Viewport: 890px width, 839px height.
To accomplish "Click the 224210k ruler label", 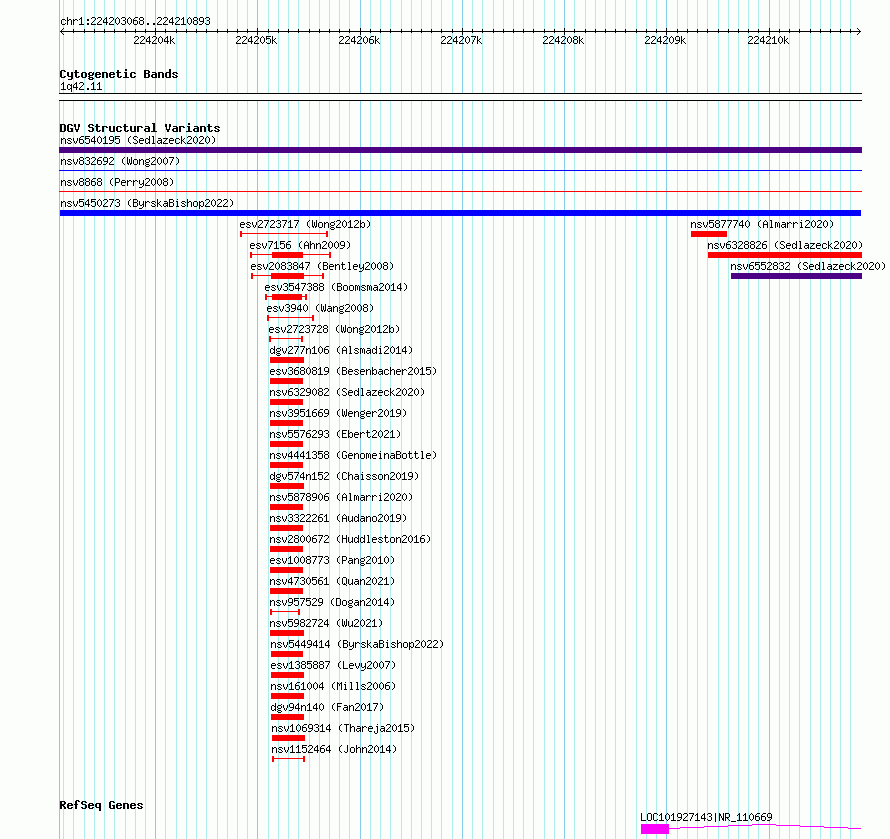I will [x=768, y=41].
